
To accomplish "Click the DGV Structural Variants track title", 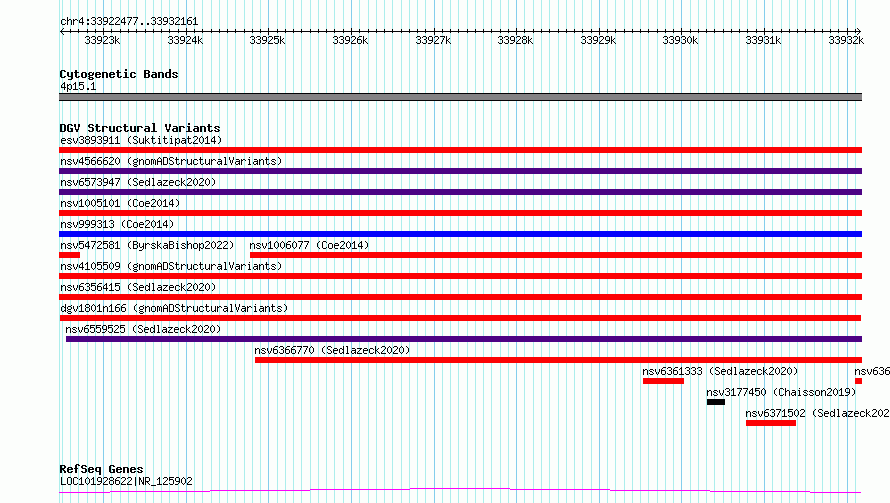I will [140, 128].
